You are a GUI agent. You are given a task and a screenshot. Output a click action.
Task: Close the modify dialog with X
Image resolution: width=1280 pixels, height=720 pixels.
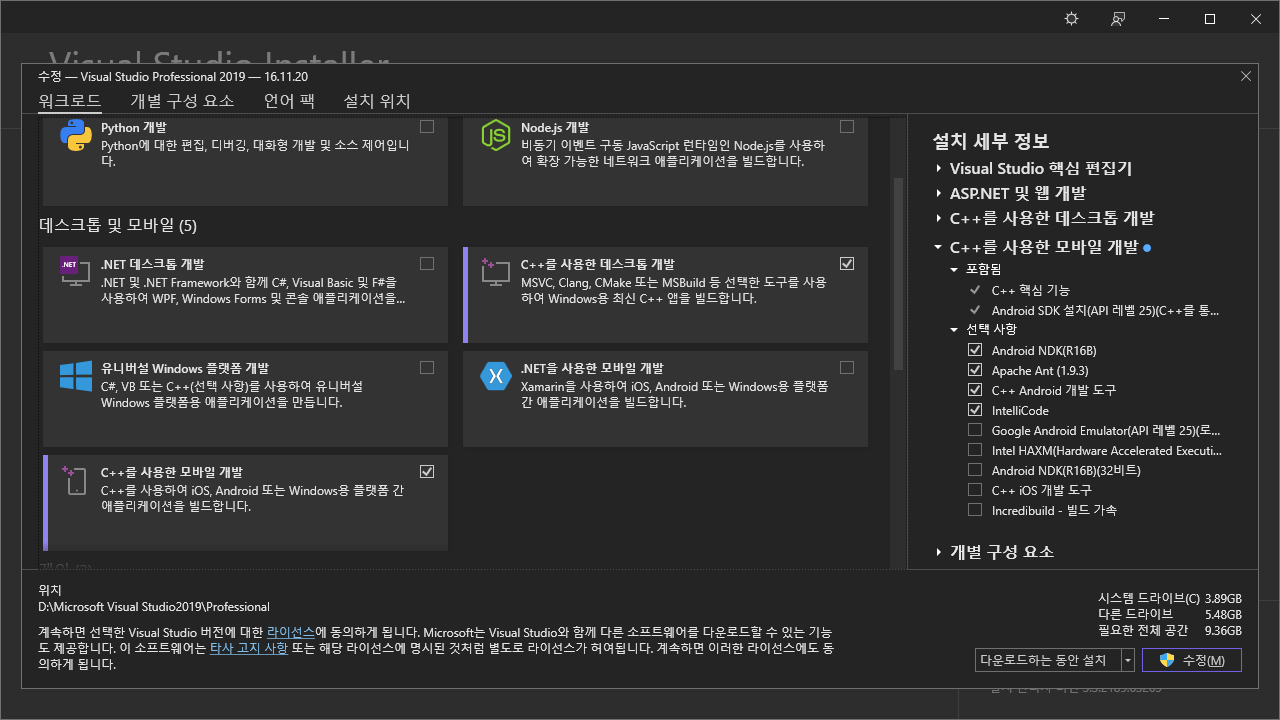click(x=1245, y=76)
